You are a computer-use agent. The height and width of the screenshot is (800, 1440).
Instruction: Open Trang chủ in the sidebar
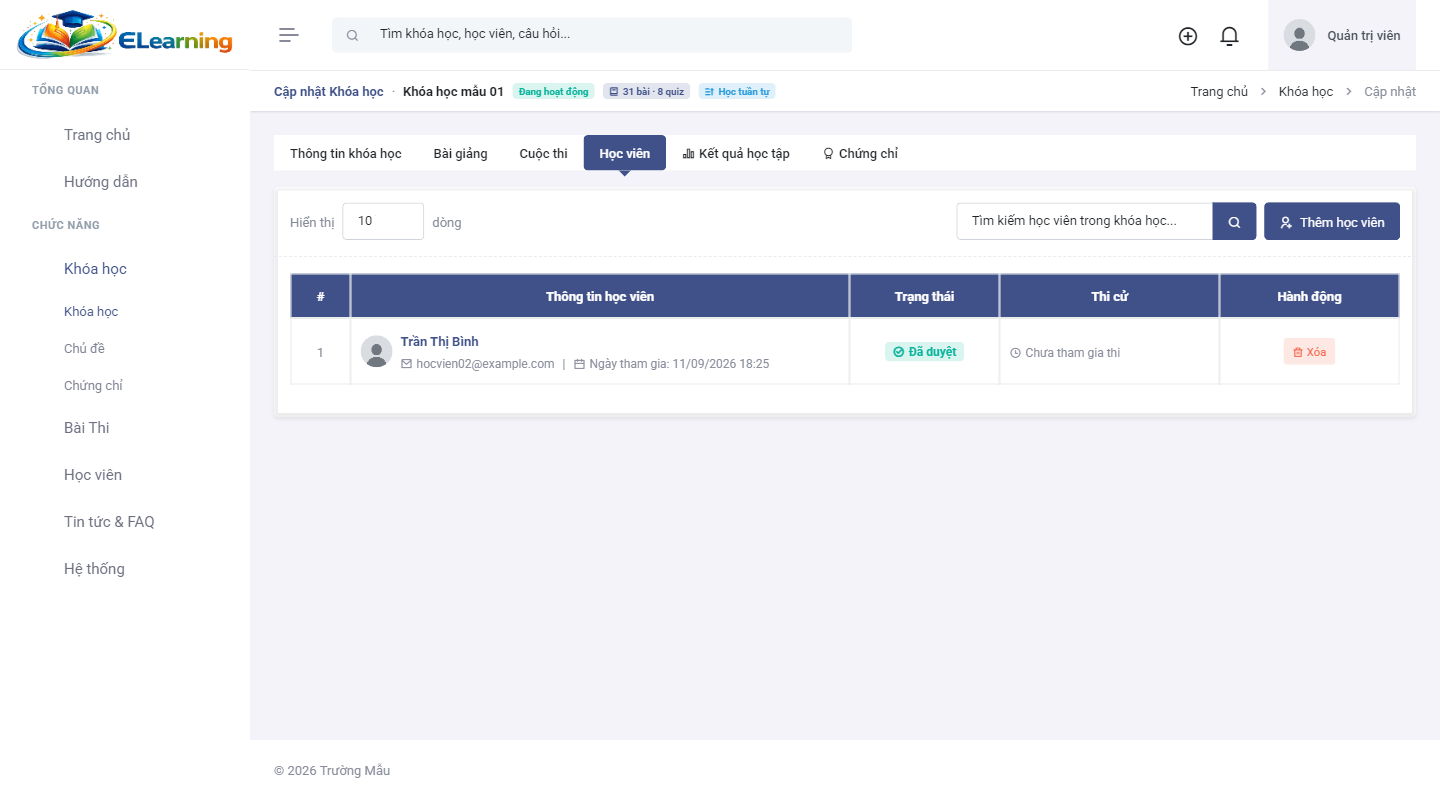click(97, 135)
